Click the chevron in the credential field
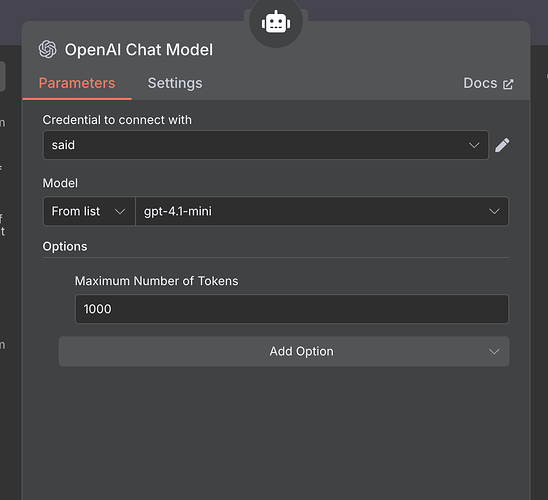 point(474,145)
